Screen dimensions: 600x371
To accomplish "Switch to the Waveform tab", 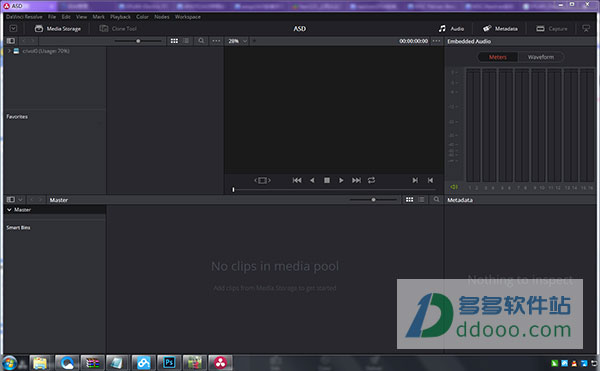I will [x=541, y=57].
